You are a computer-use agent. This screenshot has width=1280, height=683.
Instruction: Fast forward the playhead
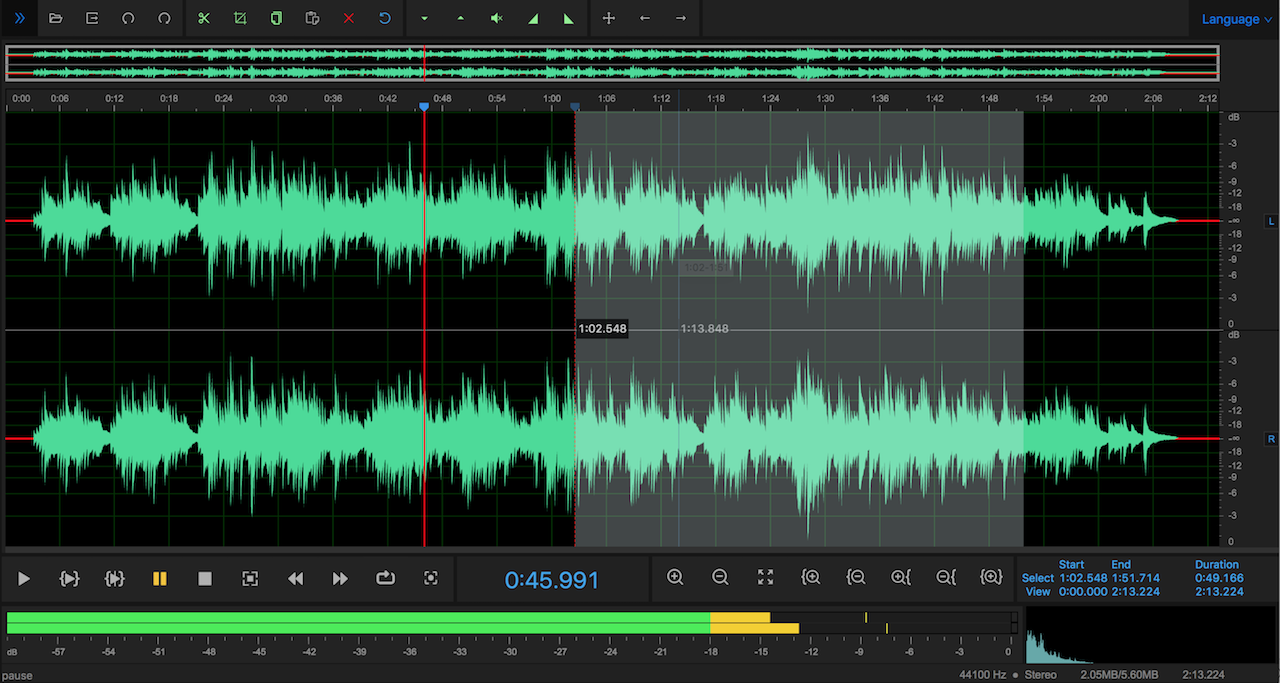[x=340, y=578]
